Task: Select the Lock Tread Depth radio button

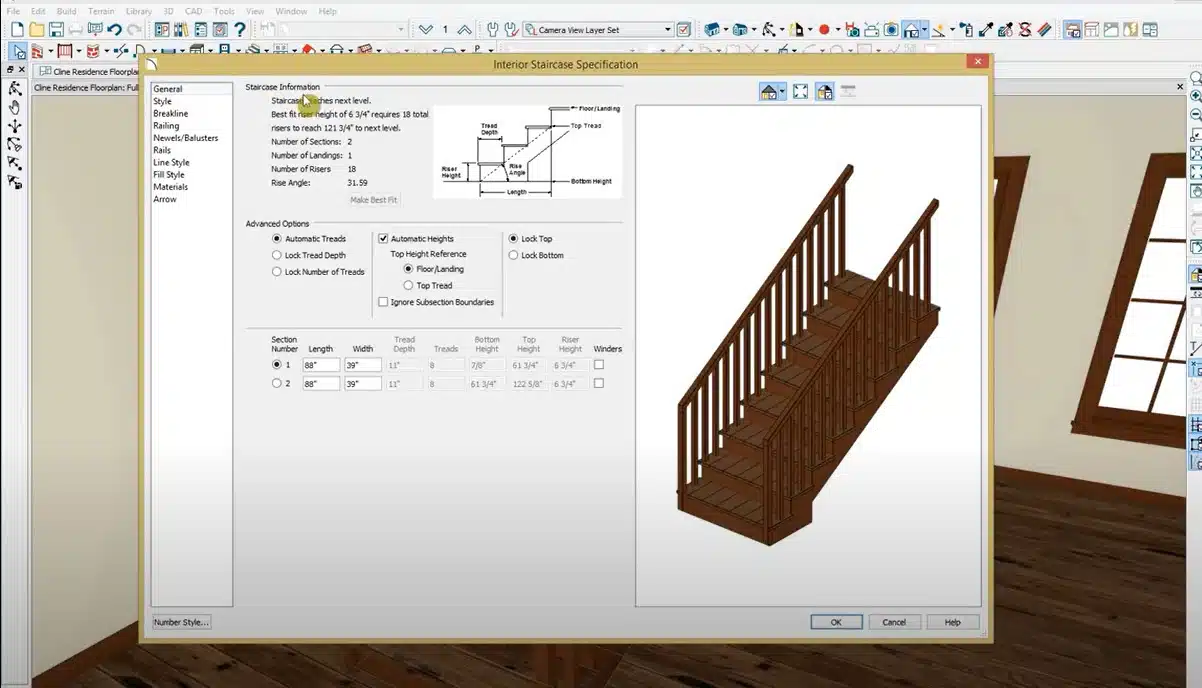Action: tap(277, 256)
